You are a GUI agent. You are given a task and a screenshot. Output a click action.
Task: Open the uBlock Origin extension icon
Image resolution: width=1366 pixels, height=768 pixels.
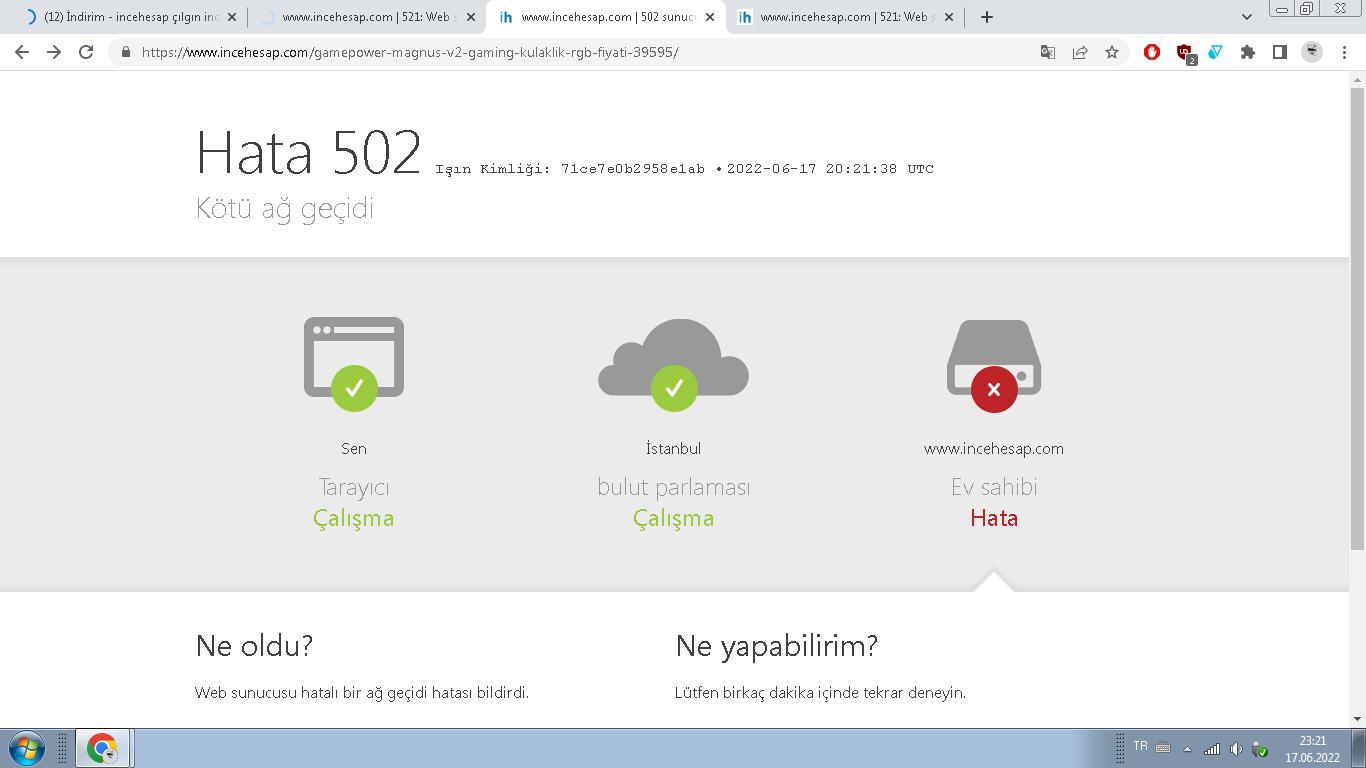point(1185,53)
